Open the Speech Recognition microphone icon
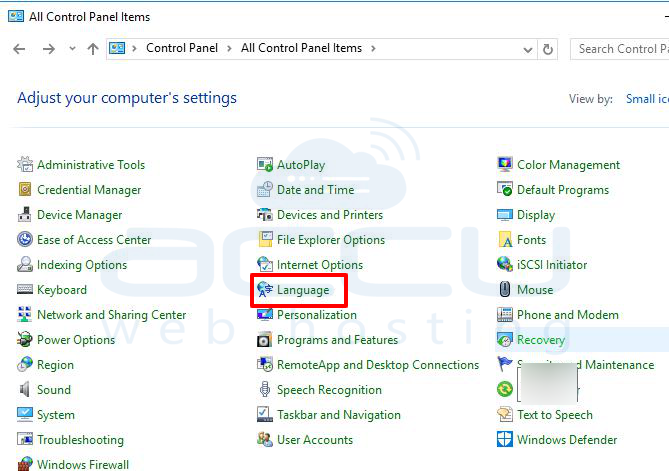The image size is (669, 471). pyautogui.click(x=265, y=390)
